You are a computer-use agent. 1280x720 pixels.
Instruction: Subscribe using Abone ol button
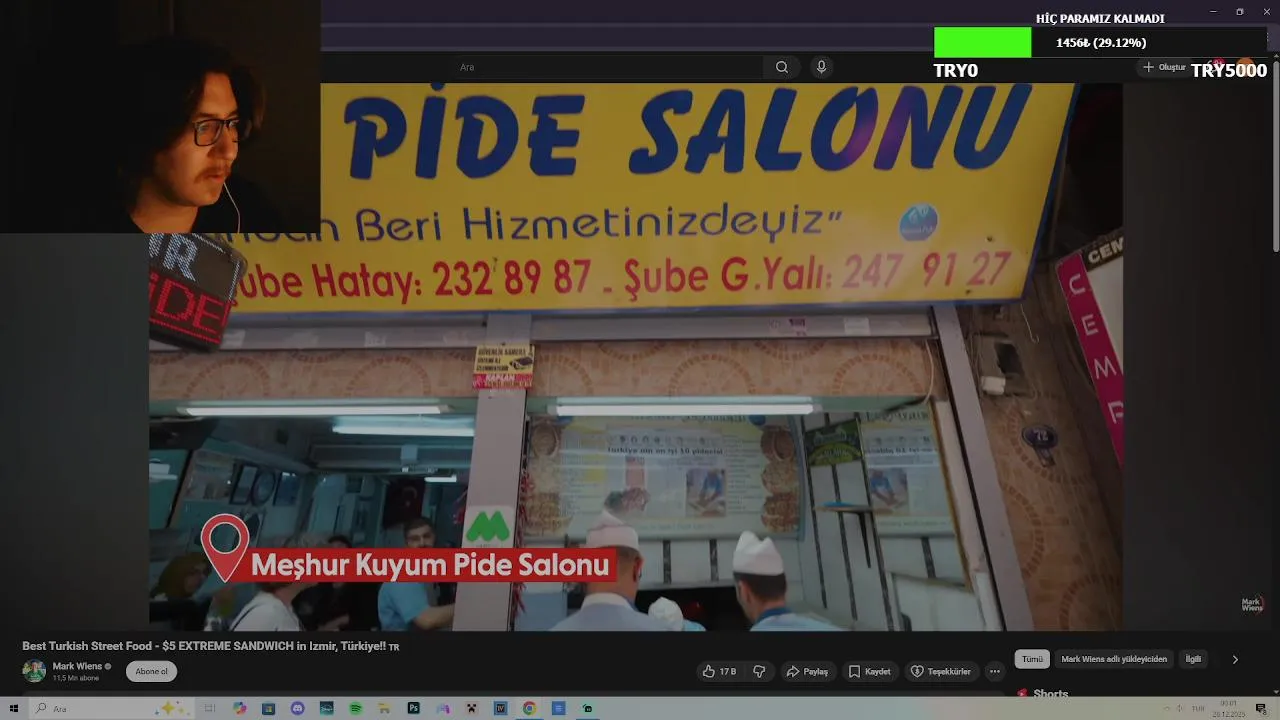coord(152,671)
